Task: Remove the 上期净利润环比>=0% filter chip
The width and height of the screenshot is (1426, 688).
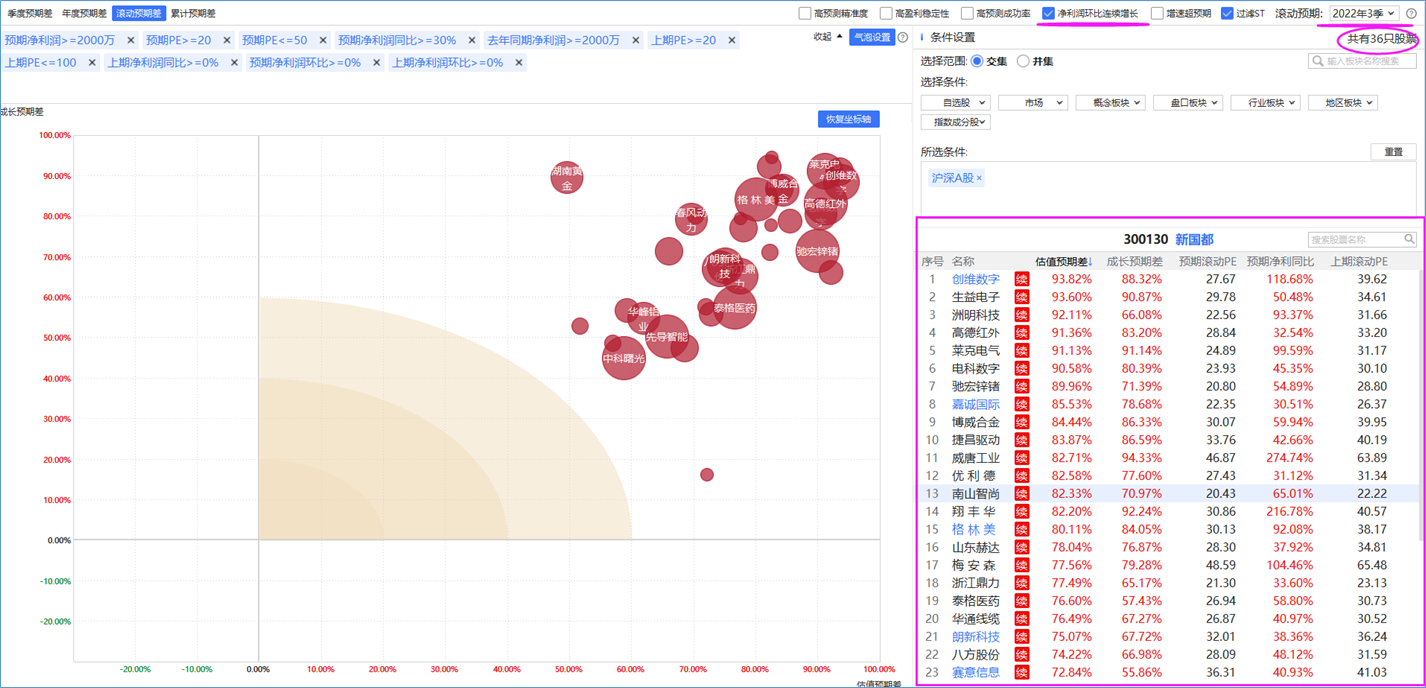Action: [518, 62]
